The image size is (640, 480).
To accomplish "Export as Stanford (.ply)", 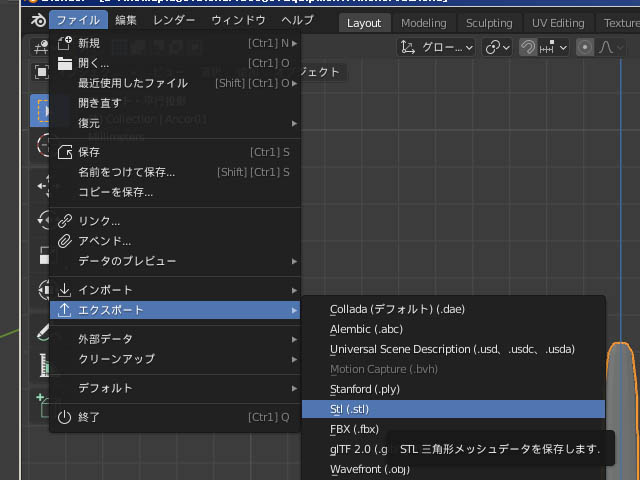I will point(453,389).
